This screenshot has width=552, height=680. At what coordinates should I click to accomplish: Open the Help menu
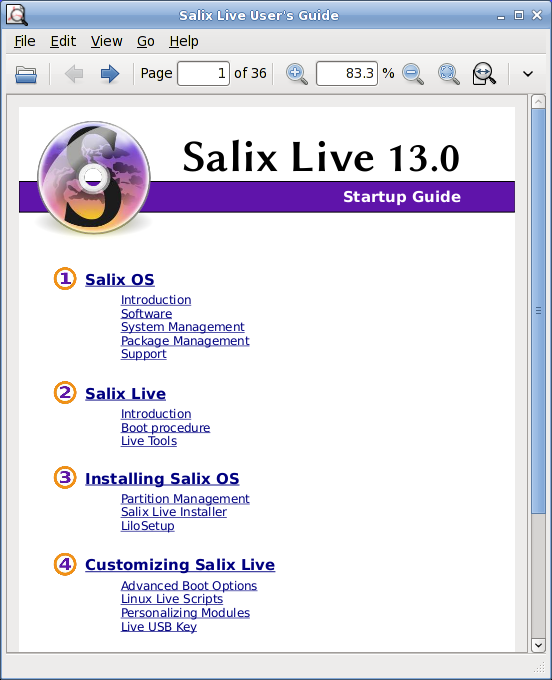pos(183,41)
